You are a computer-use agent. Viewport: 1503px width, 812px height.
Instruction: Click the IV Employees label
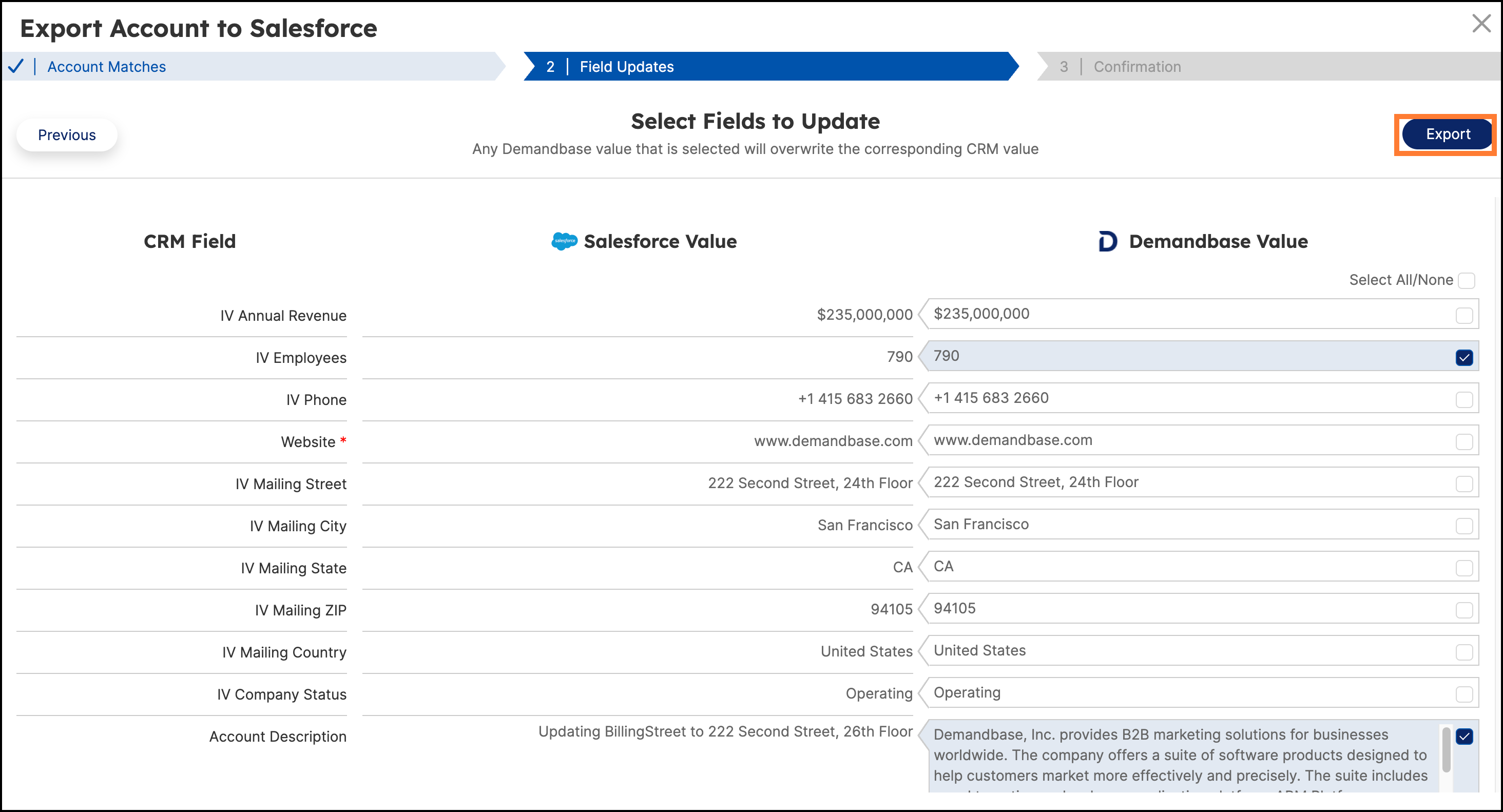coord(301,358)
